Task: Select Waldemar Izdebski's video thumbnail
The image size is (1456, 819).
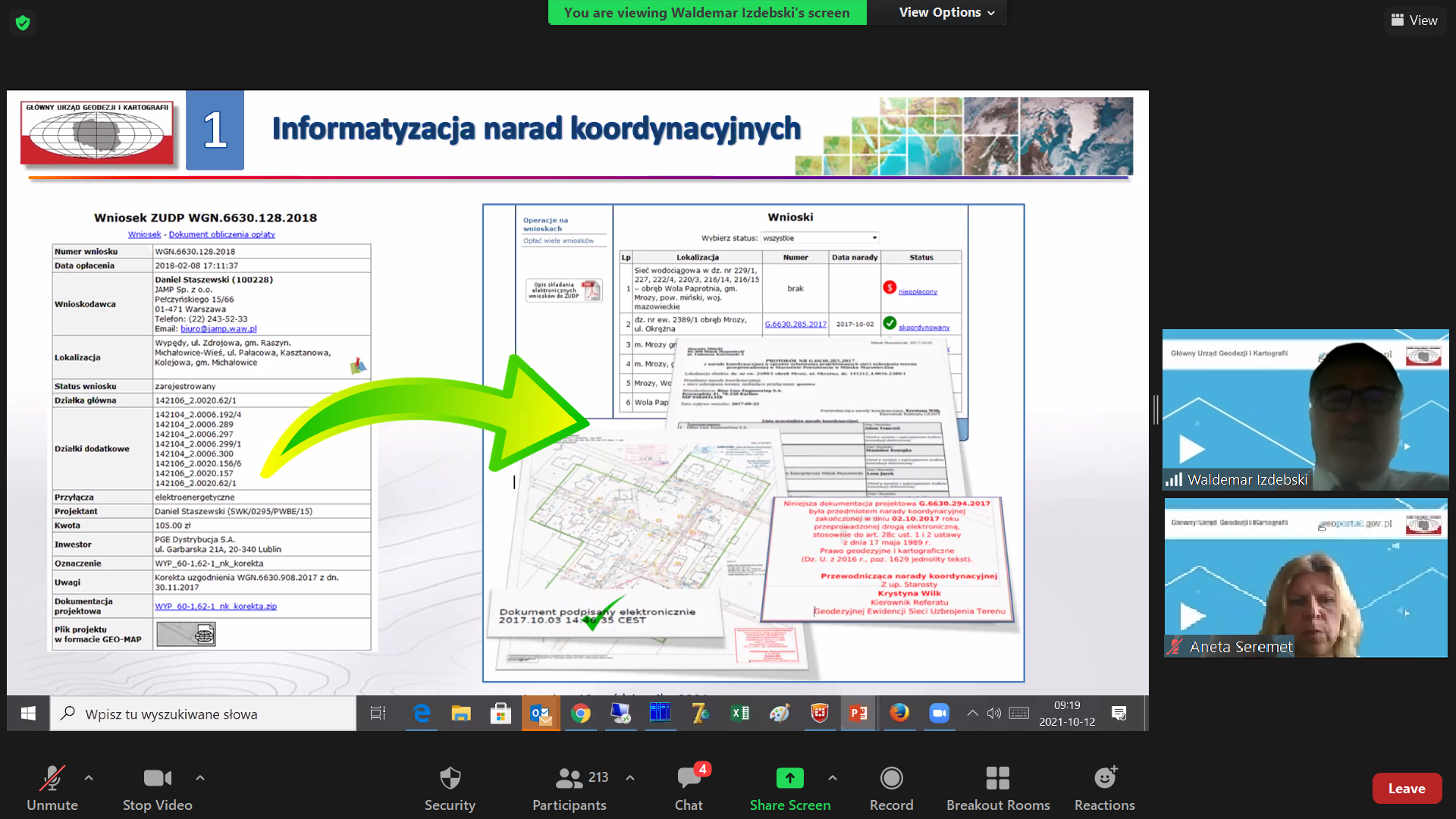Action: coord(1305,409)
